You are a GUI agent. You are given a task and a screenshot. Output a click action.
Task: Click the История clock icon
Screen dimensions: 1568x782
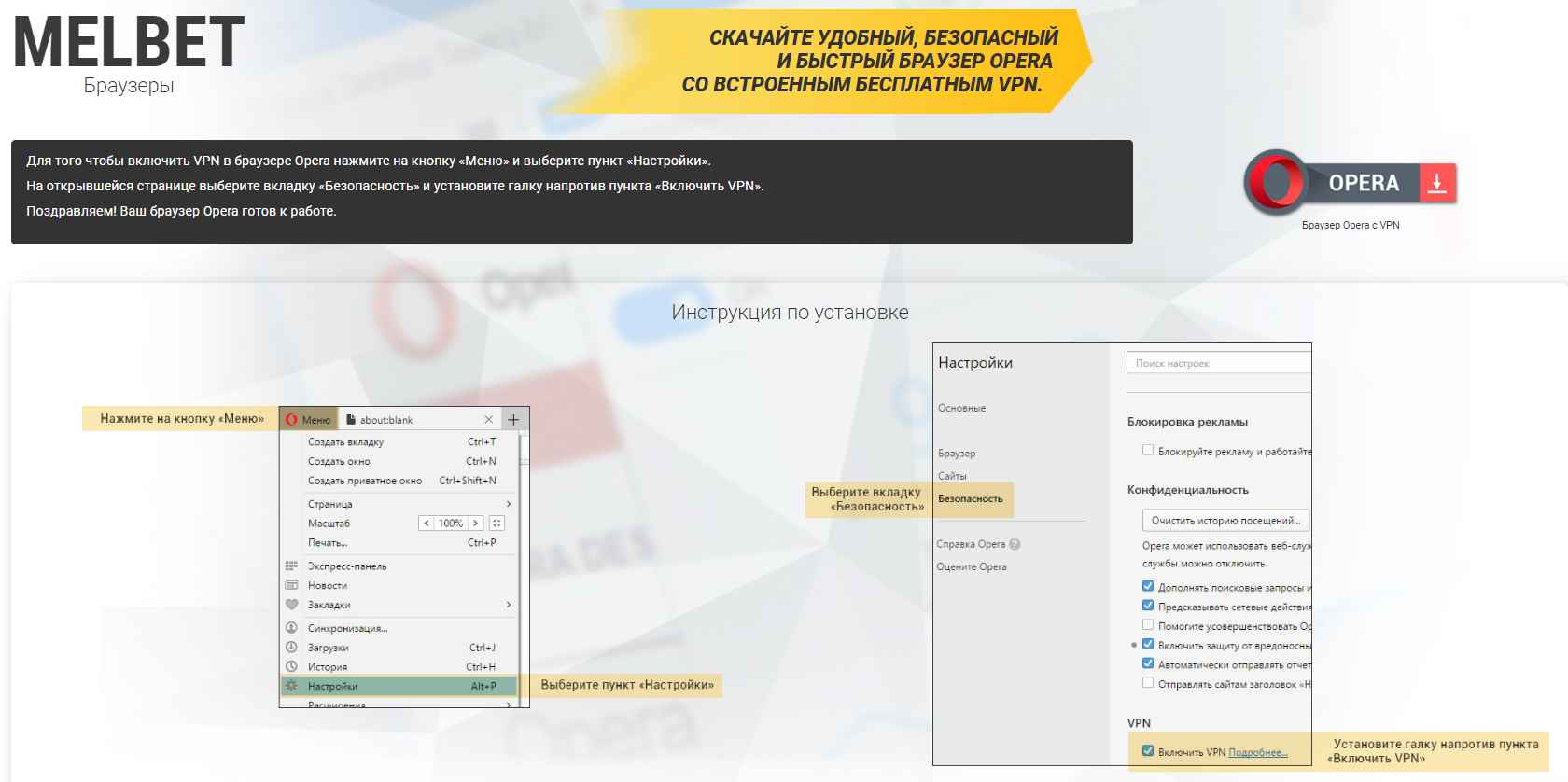tap(291, 666)
